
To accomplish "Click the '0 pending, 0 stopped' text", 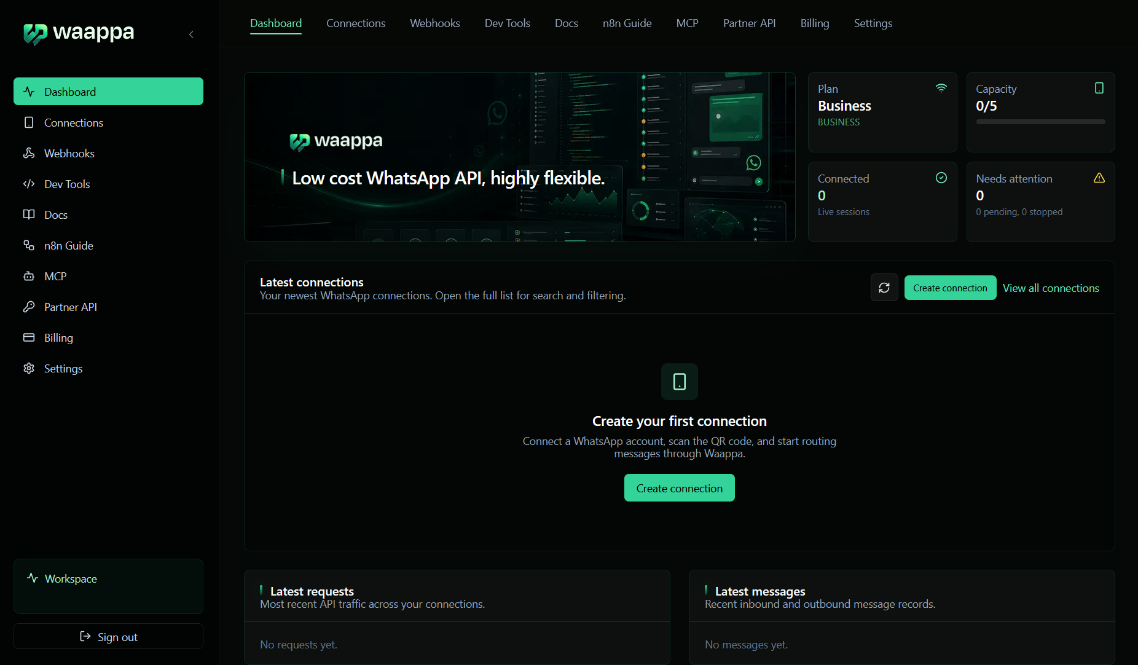I will pos(1019,212).
